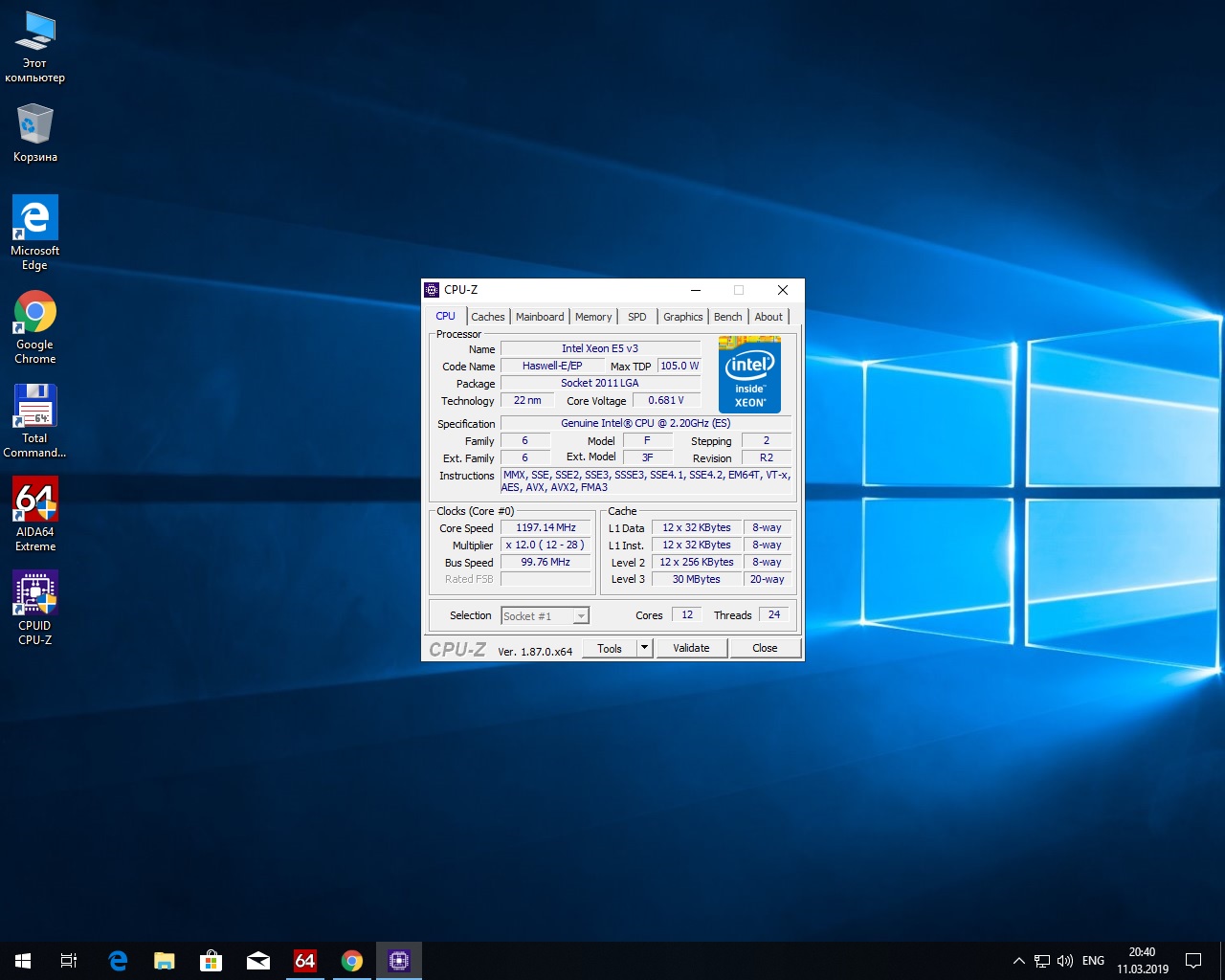The image size is (1225, 980).
Task: Open the volume control in system tray
Action: pyautogui.click(x=1065, y=961)
